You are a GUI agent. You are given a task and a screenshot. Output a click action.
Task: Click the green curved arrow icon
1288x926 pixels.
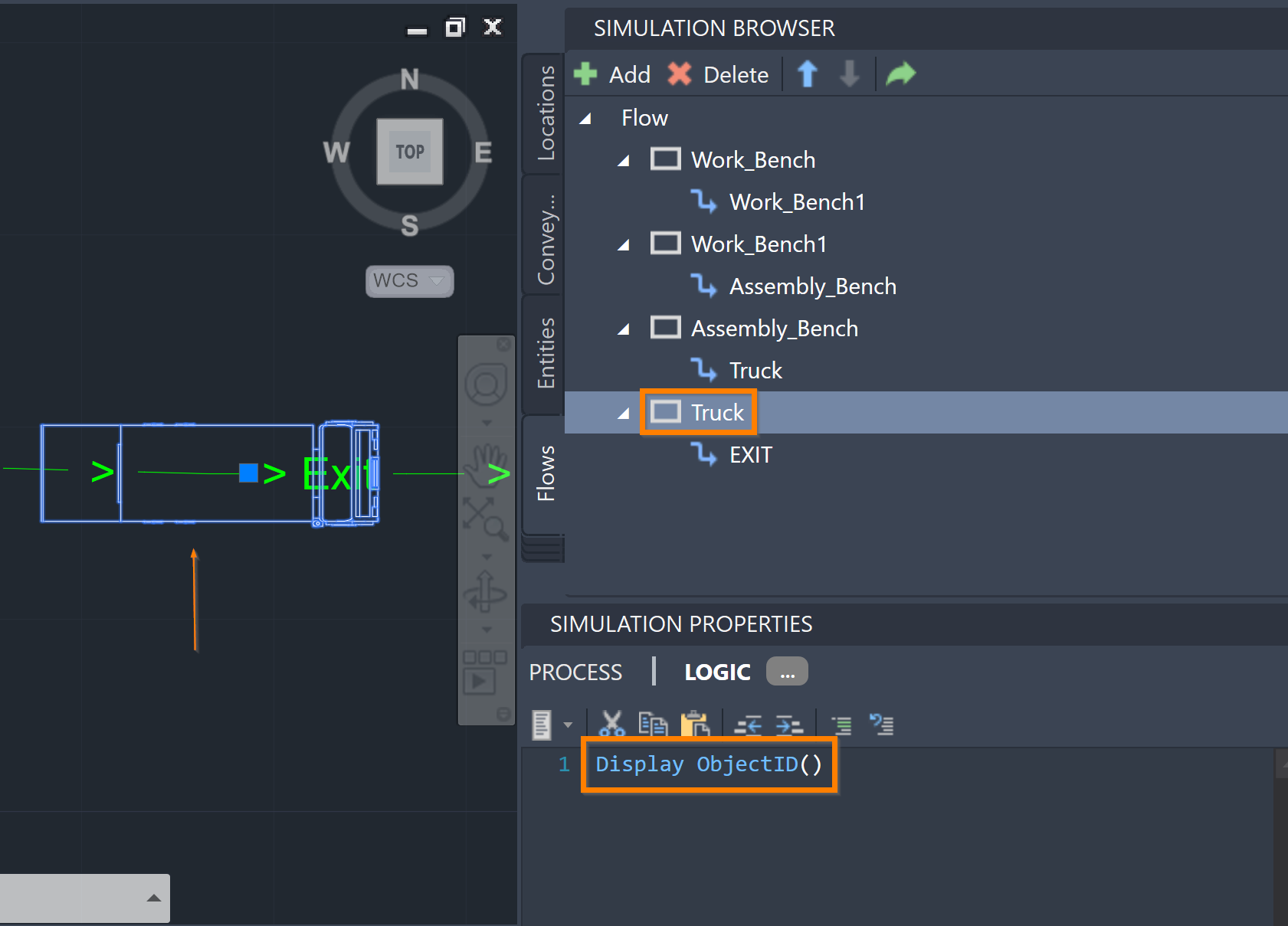[x=901, y=74]
